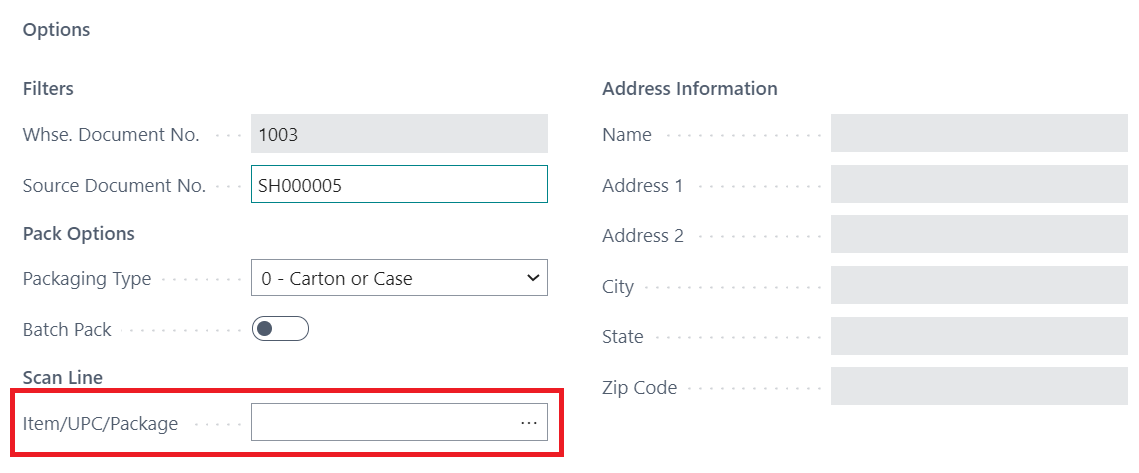Click the Batch Pack label text
The height and width of the screenshot is (473, 1139).
[x=67, y=329]
